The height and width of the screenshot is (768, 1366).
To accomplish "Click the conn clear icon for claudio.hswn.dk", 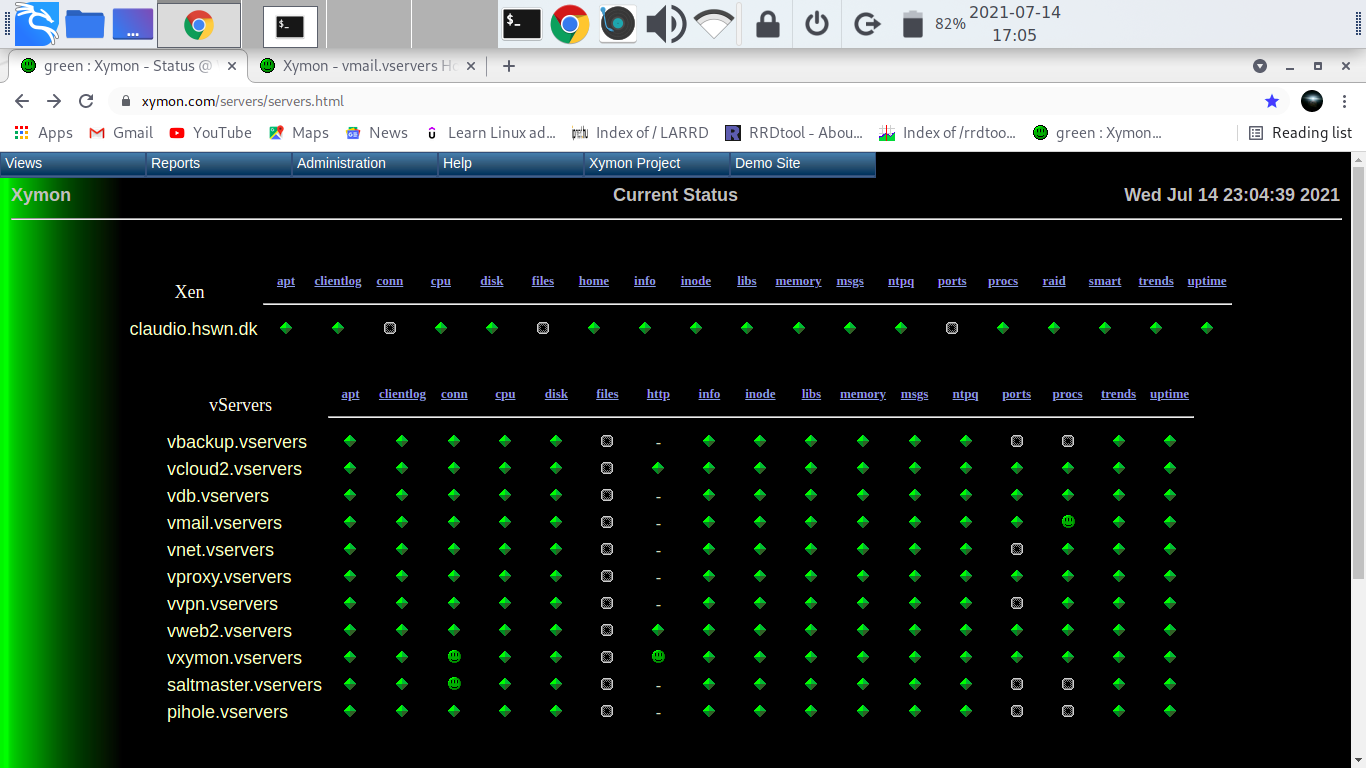I will [390, 328].
